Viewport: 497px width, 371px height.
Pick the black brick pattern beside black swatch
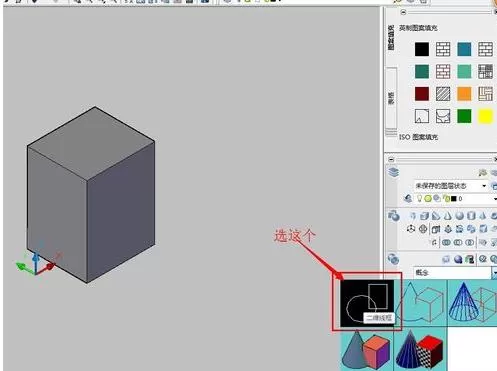[443, 49]
